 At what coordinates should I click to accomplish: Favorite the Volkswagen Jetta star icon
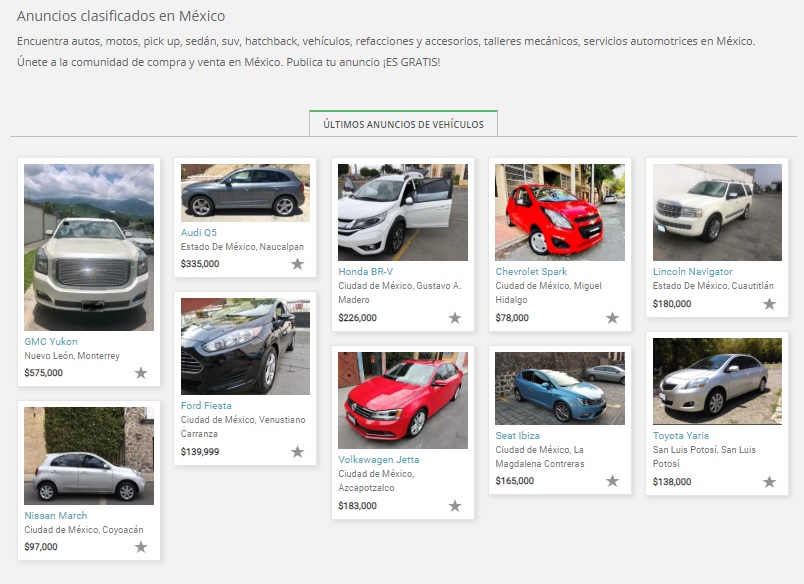pyautogui.click(x=455, y=506)
